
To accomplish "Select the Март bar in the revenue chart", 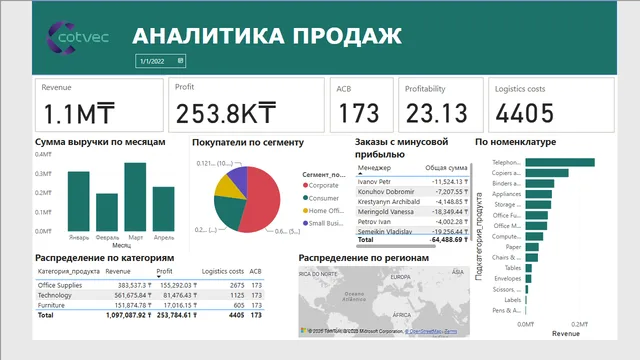I will pyautogui.click(x=135, y=197).
